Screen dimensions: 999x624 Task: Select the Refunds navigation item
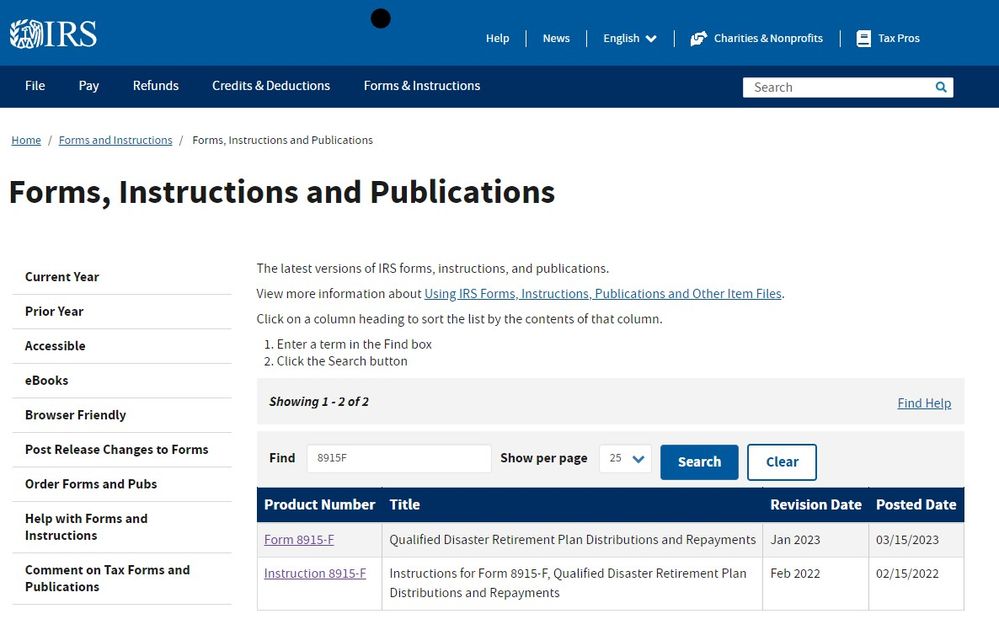[x=155, y=86]
